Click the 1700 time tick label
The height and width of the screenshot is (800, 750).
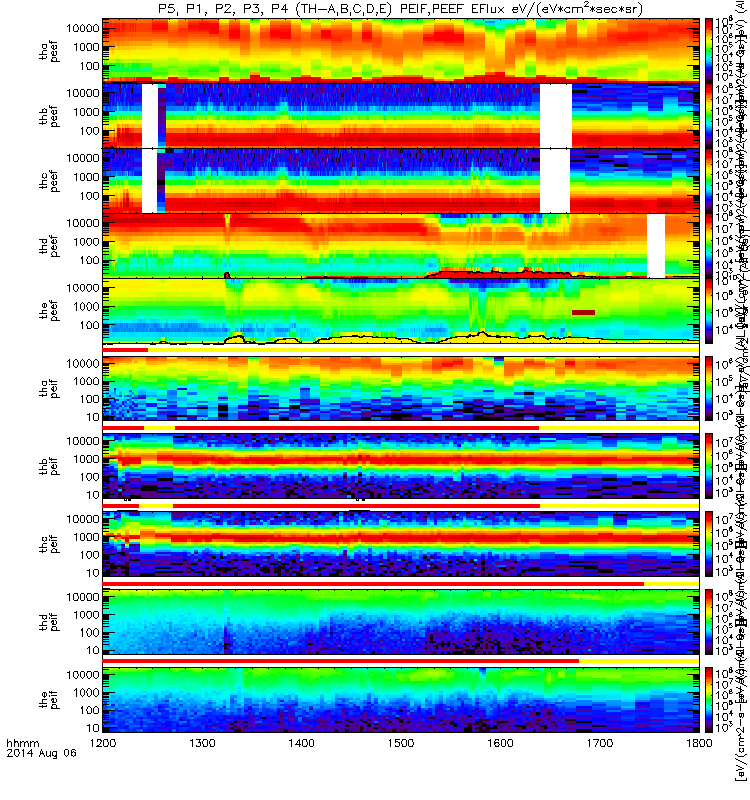(599, 743)
